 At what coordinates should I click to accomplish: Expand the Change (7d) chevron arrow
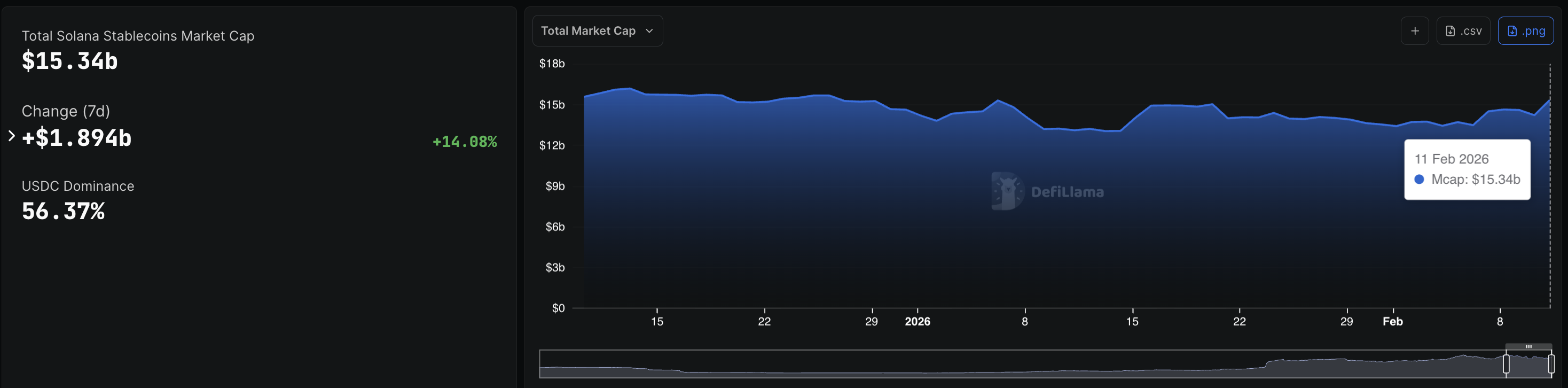click(x=11, y=136)
